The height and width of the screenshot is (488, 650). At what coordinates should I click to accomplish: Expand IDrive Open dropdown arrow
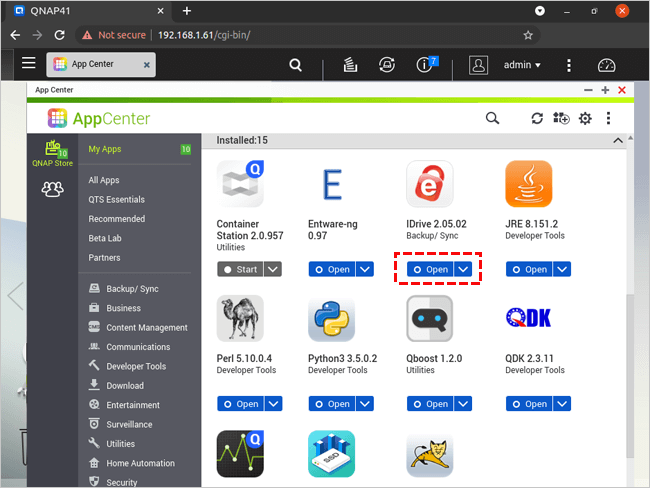(463, 269)
